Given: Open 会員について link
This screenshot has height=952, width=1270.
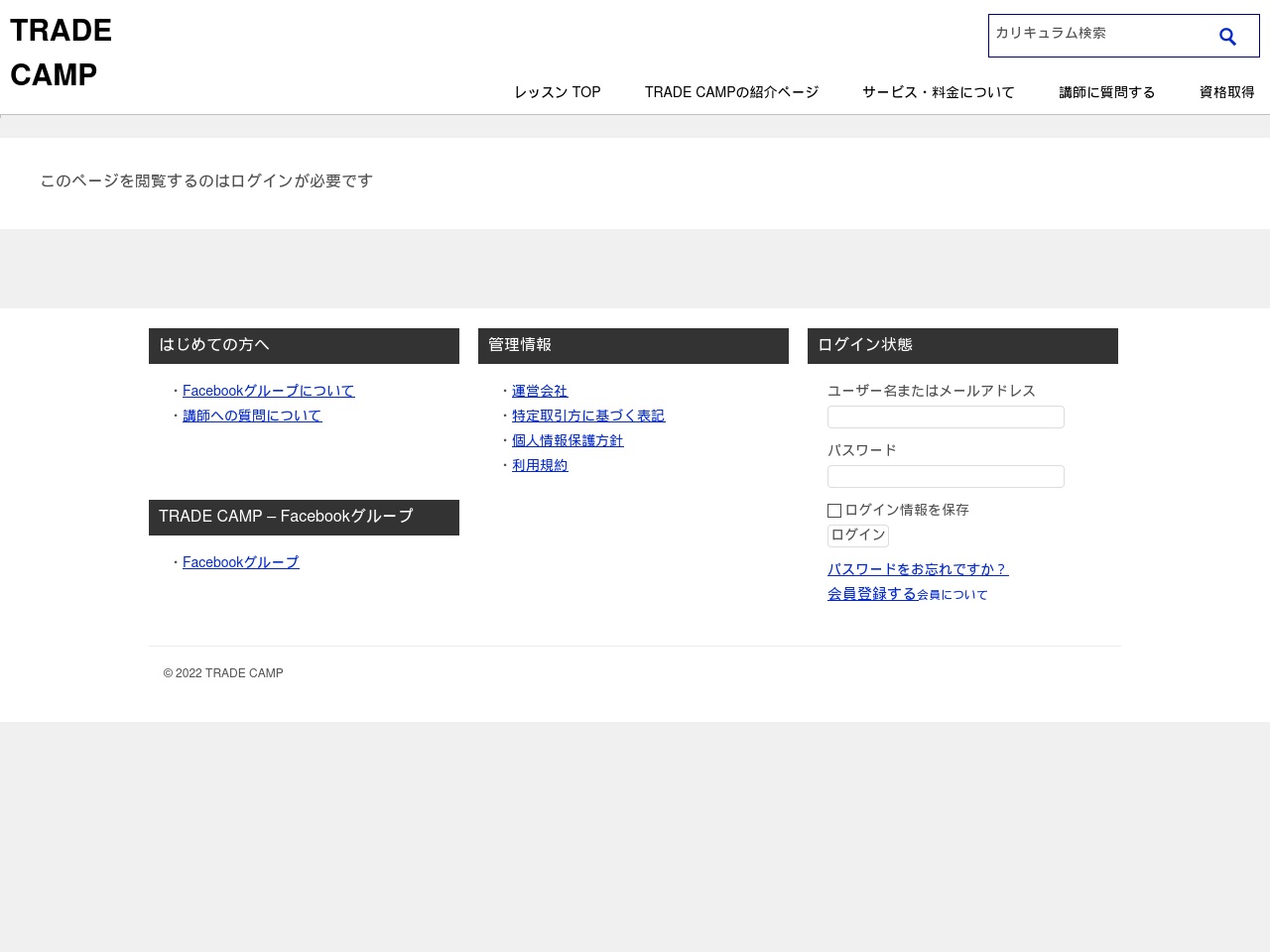Looking at the screenshot, I should click(x=952, y=595).
